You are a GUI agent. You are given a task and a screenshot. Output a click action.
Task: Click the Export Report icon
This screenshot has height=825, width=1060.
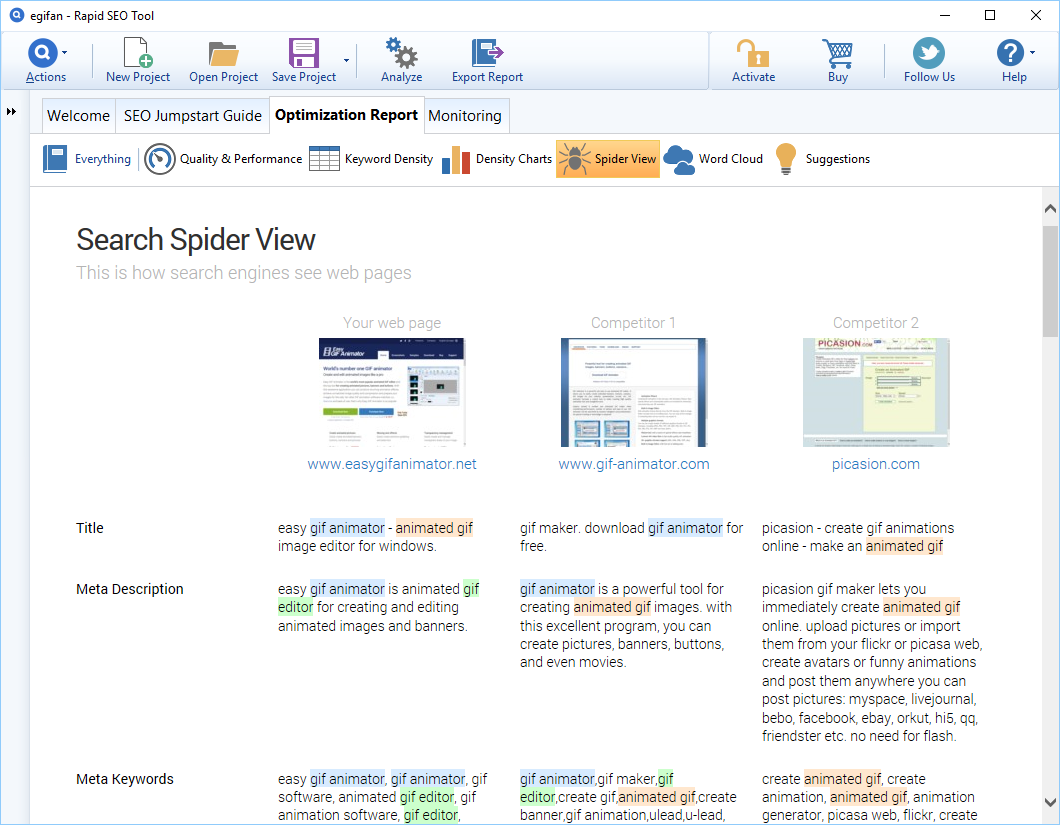487,54
